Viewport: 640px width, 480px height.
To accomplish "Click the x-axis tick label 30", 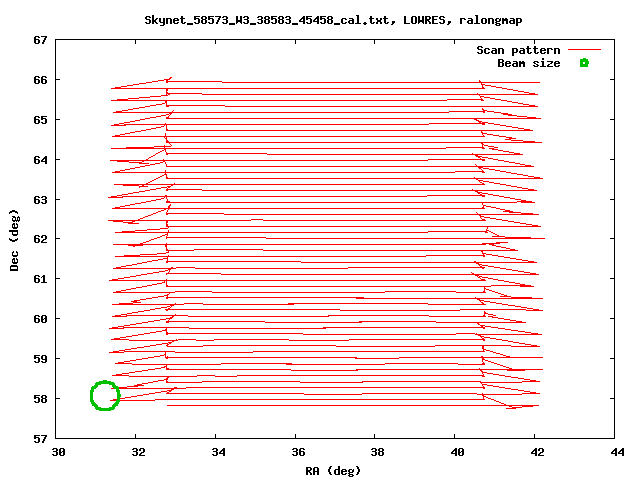I will coord(58,452).
